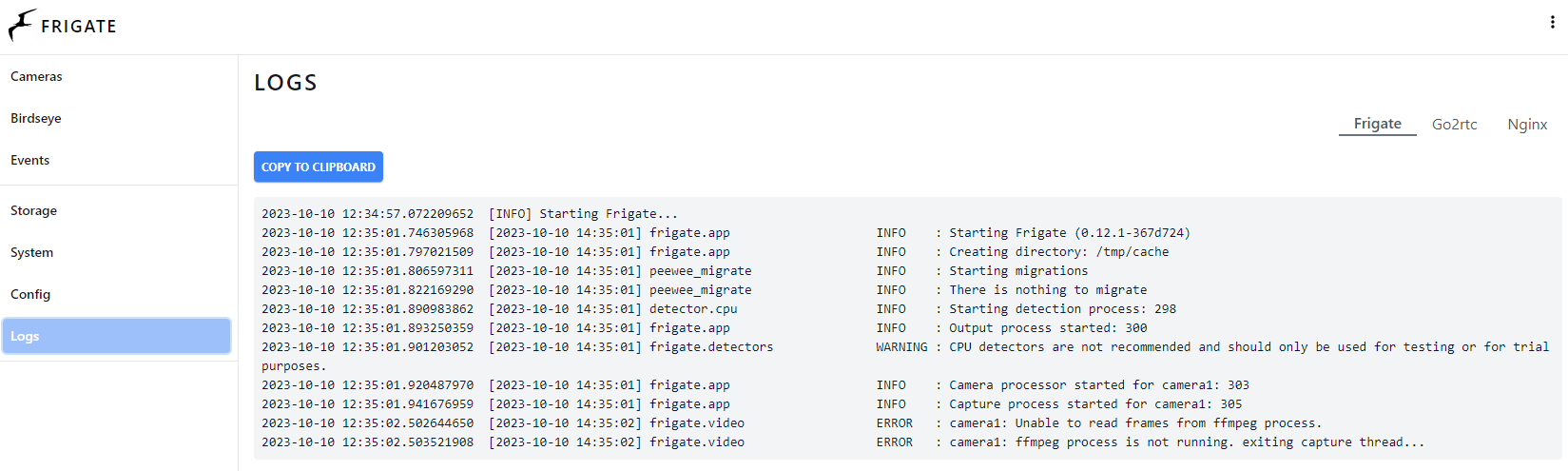This screenshot has height=471, width=1568.
Task: Switch to the Go2rtc logs tab
Action: pyautogui.click(x=1454, y=125)
